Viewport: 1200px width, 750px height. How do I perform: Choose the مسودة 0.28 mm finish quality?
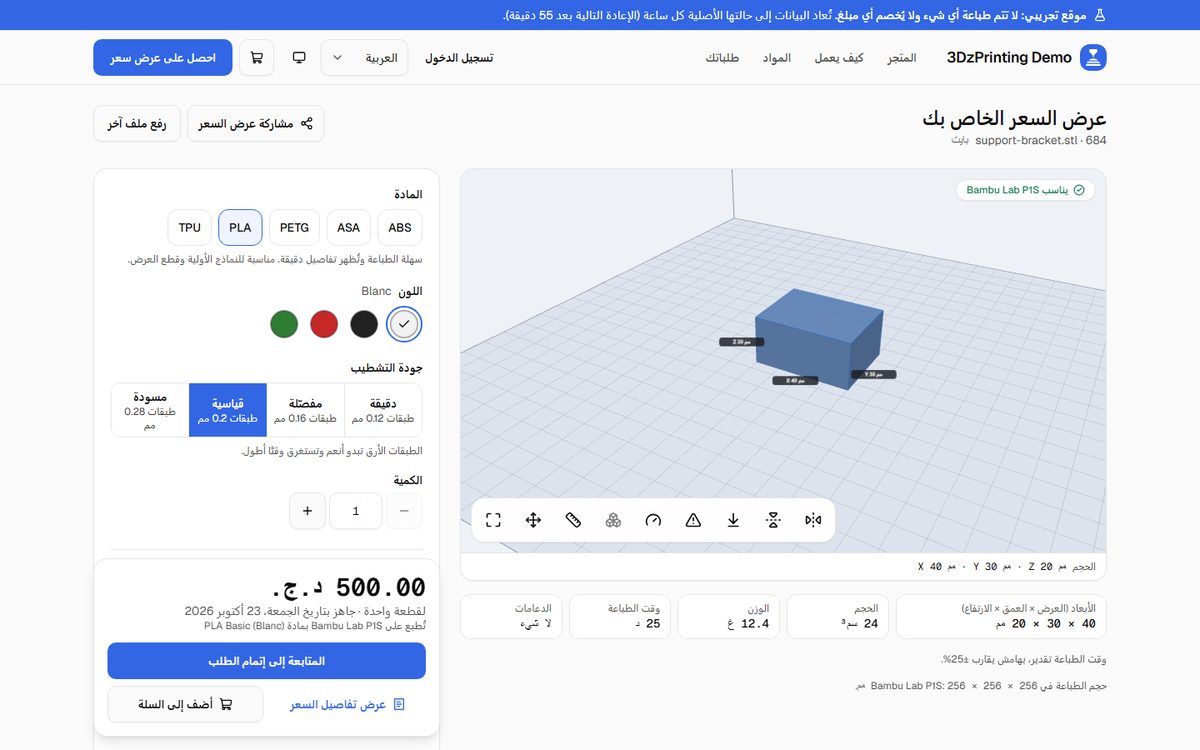[150, 410]
